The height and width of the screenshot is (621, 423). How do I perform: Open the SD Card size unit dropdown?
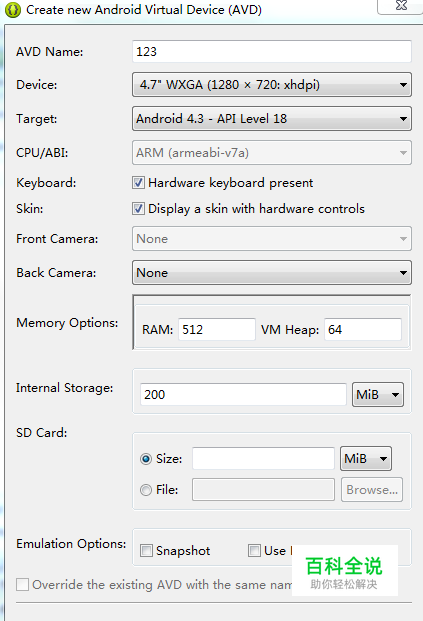366,459
